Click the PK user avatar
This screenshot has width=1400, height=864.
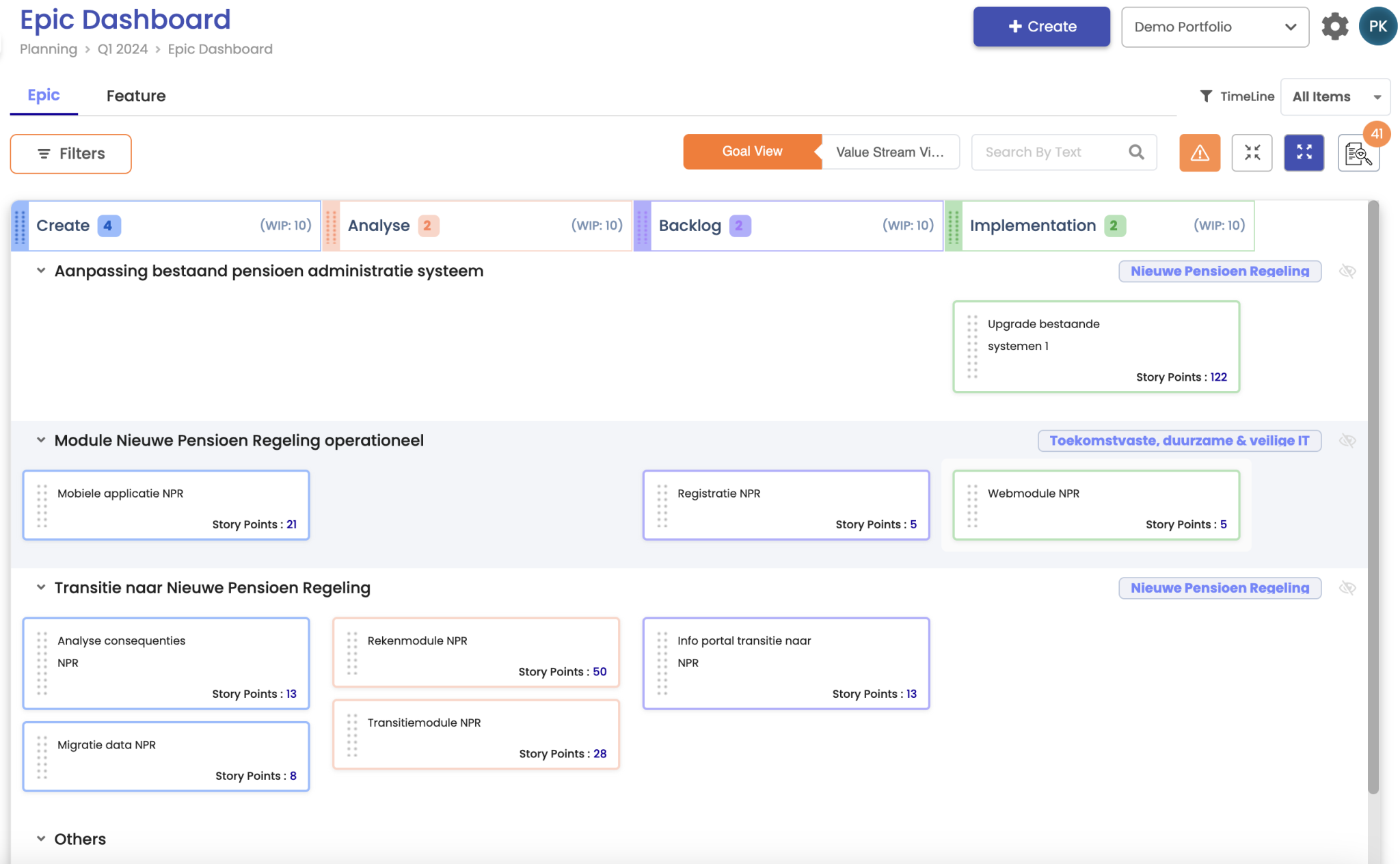point(1377,27)
